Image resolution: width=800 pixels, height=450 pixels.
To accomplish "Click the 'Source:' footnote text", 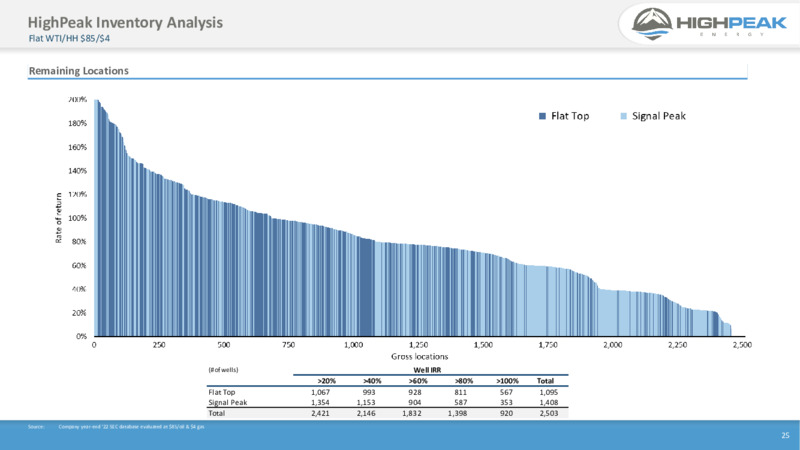I will [36, 427].
